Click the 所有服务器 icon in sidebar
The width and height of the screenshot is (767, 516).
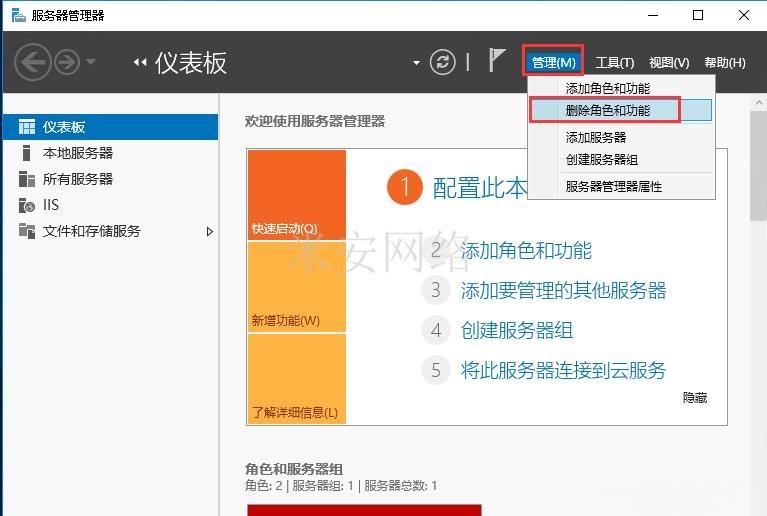point(26,179)
